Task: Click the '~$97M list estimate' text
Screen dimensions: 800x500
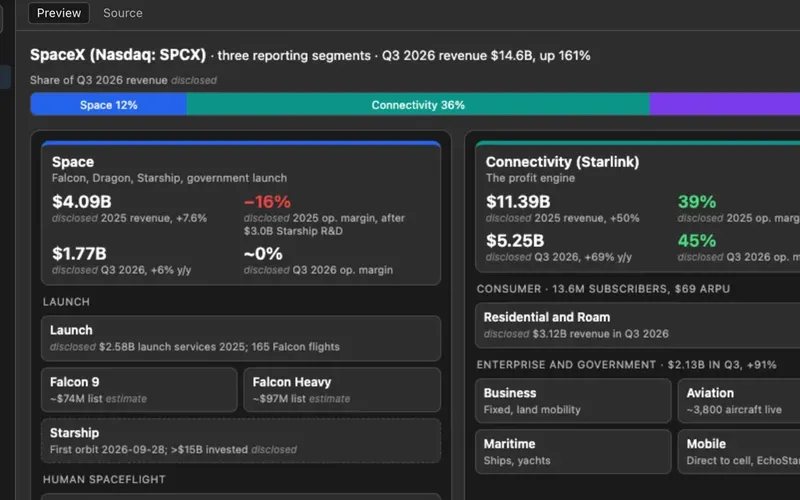Action: coord(301,398)
